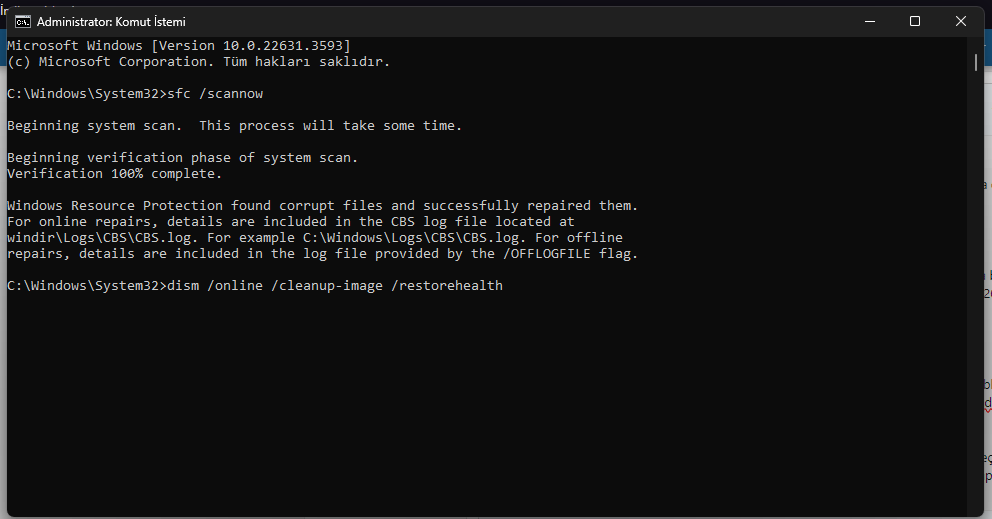Click the 'Beginning system scan.' text
Screen dimensions: 992x519
point(94,125)
